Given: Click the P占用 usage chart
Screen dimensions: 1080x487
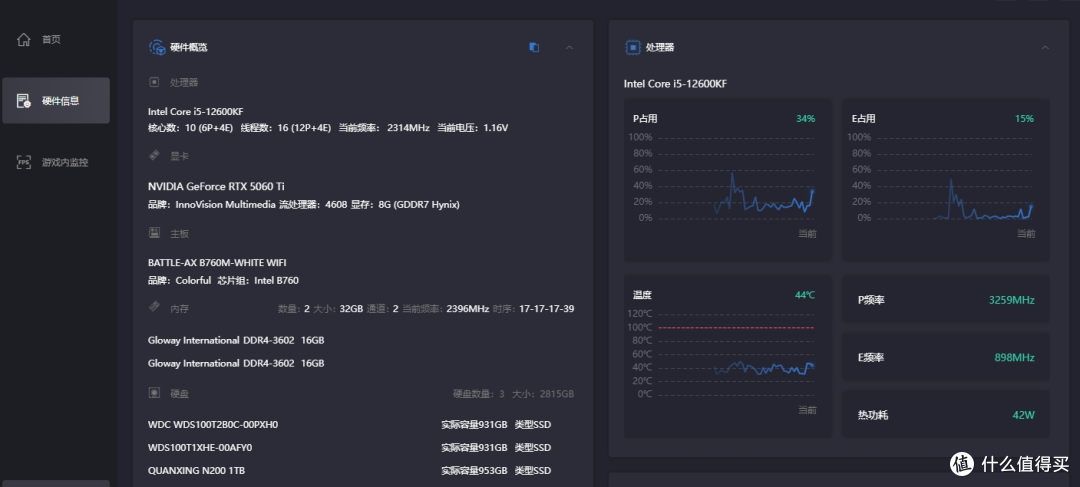Looking at the screenshot, I should 727,180.
